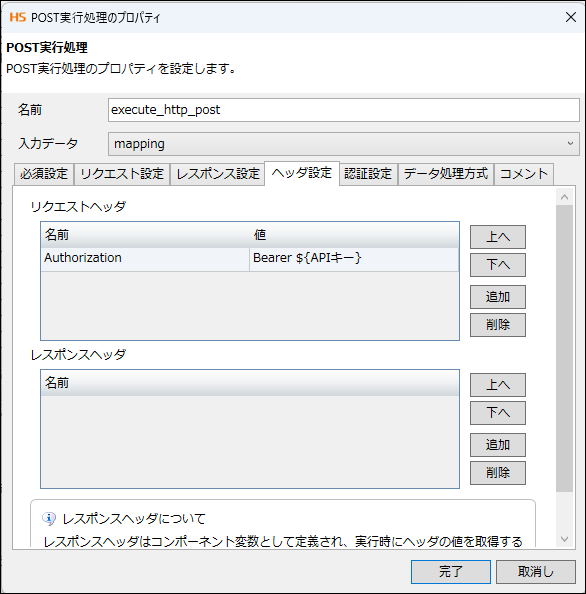The height and width of the screenshot is (594, 586).
Task: Click the 完了 button to finish
Action: [451, 572]
